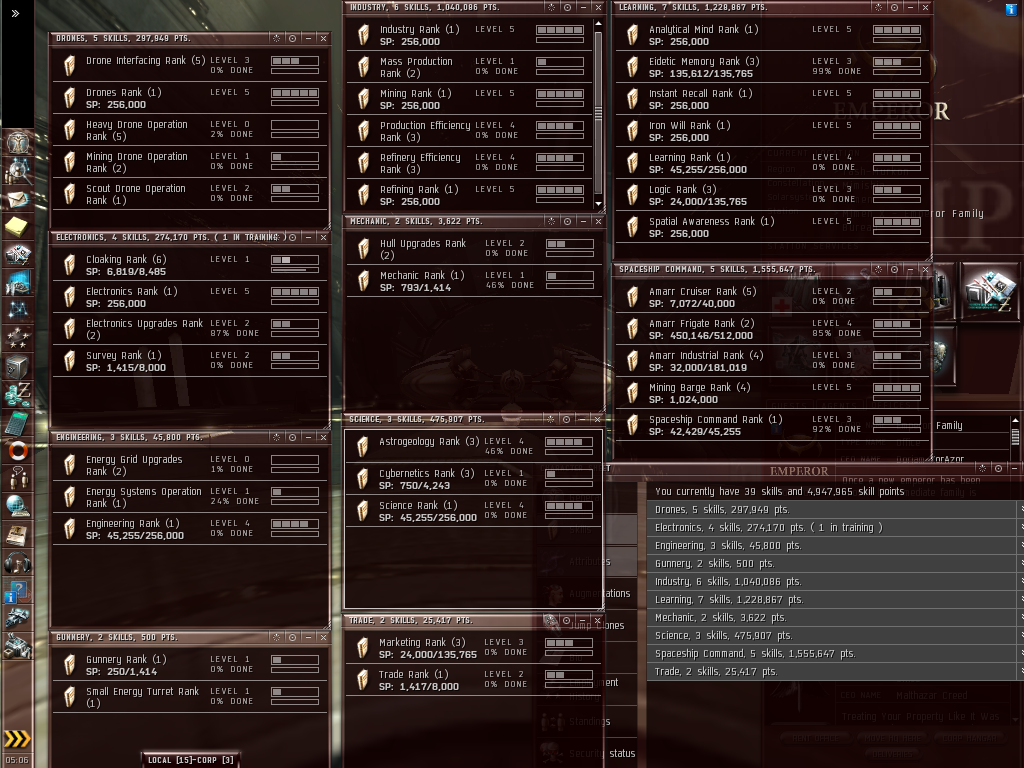Click the Drone Interfacing skill book icon
This screenshot has height=768, width=1024.
pyautogui.click(x=69, y=66)
